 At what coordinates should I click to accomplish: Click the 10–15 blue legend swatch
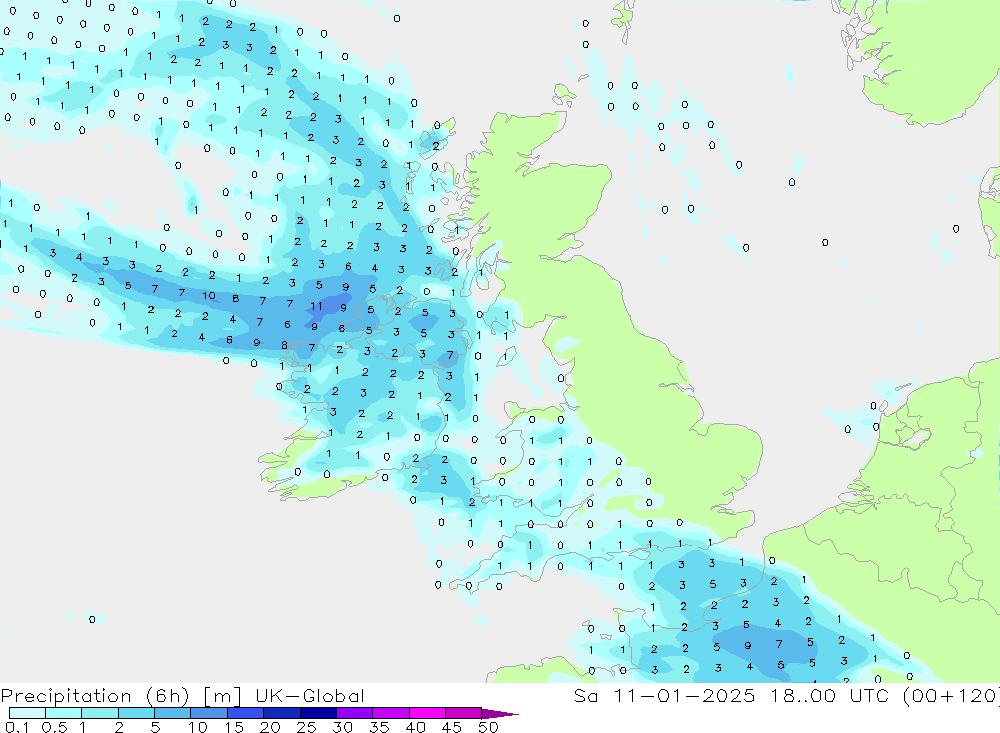[209, 713]
